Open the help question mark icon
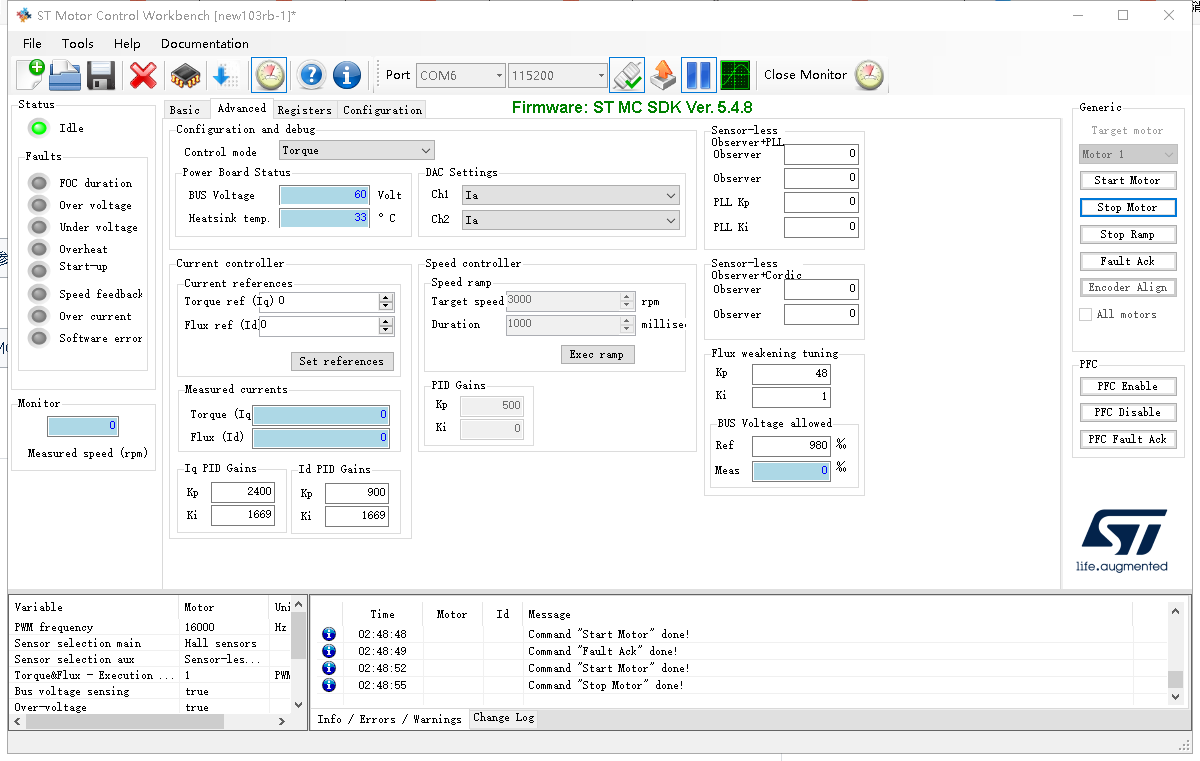The image size is (1200, 761). pos(311,75)
